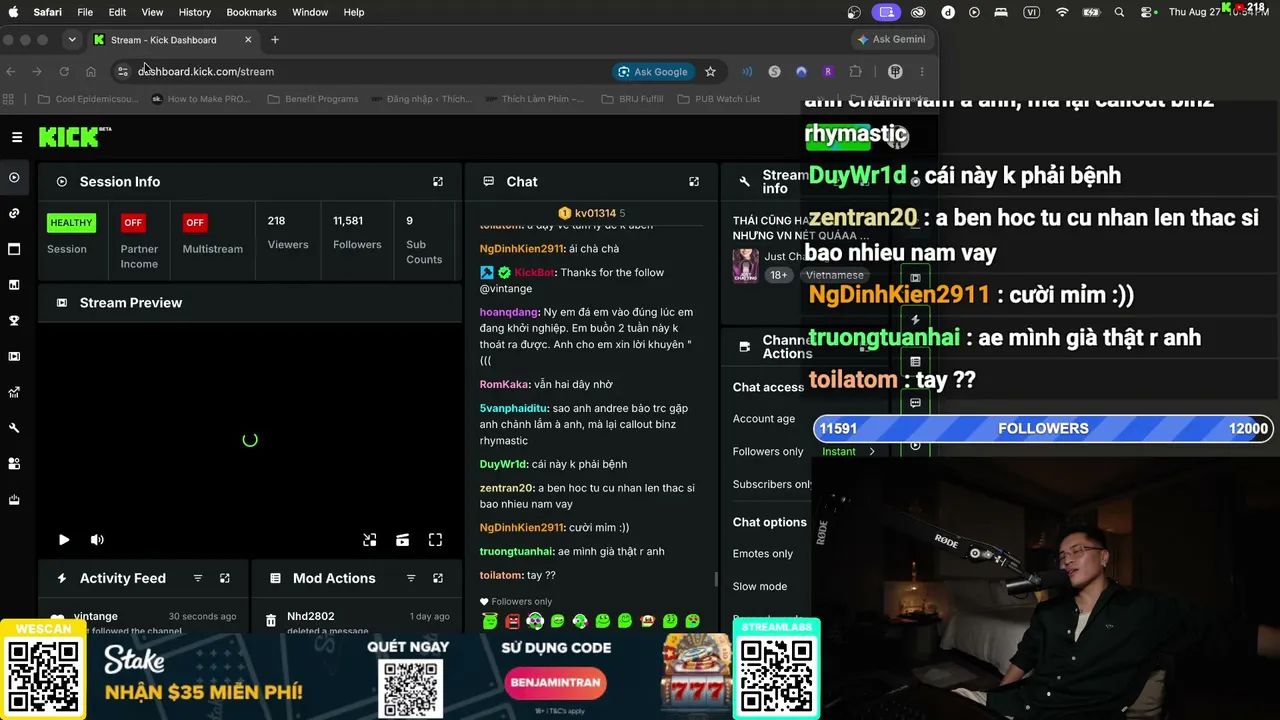Open the link icon in the sidebar
The image size is (1280, 720).
[14, 213]
